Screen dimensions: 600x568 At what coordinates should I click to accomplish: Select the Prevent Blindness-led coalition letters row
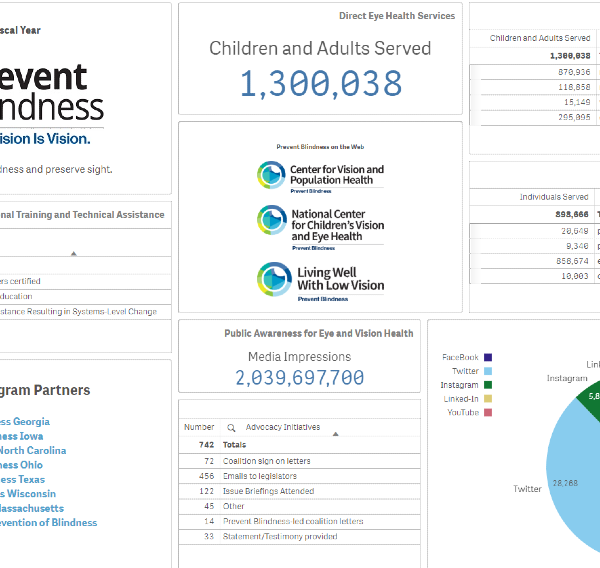click(x=299, y=521)
